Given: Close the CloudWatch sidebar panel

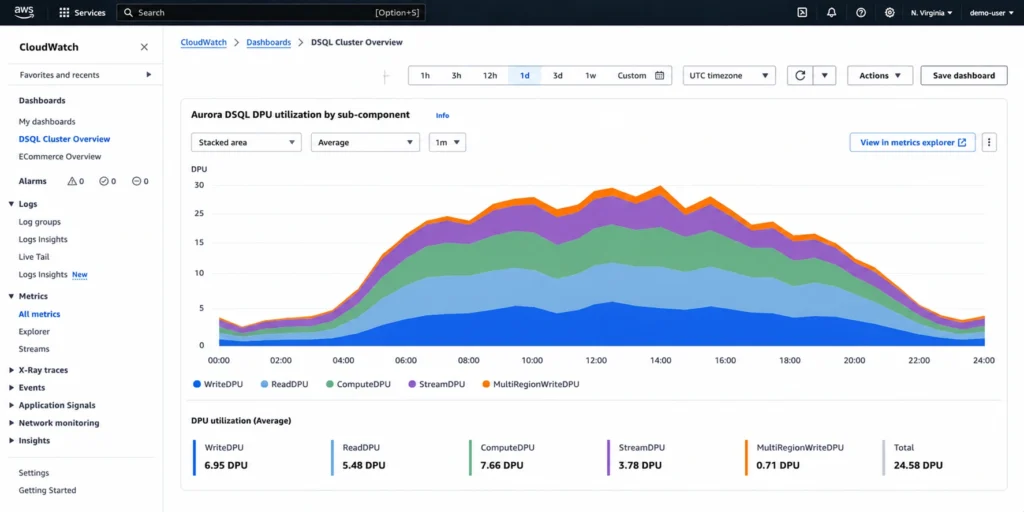Looking at the screenshot, I should pyautogui.click(x=144, y=47).
